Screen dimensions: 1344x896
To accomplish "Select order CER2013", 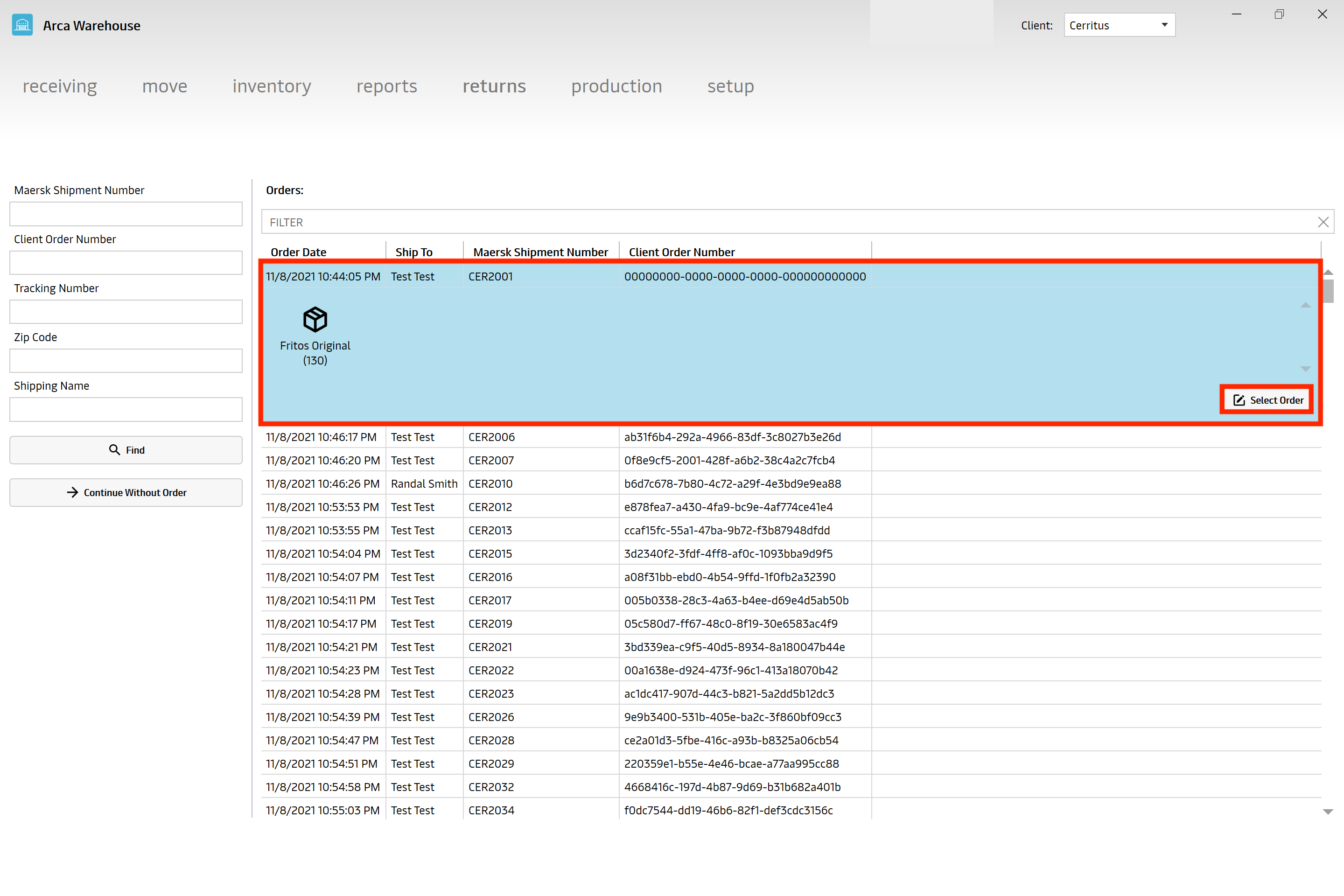I will coord(791,531).
